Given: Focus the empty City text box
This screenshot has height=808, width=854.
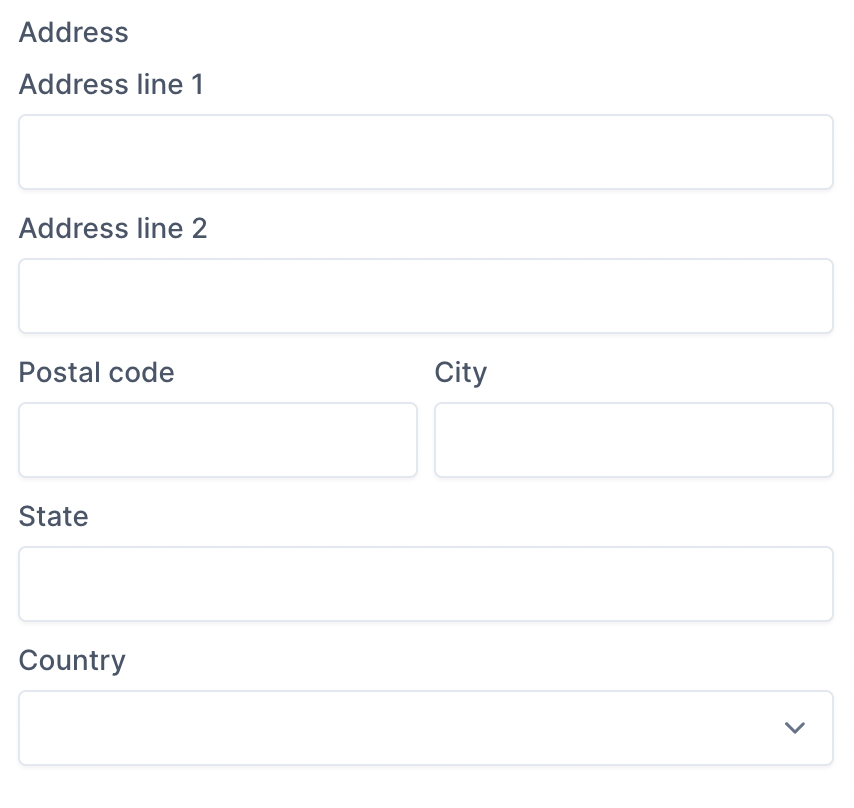Looking at the screenshot, I should pyautogui.click(x=634, y=440).
